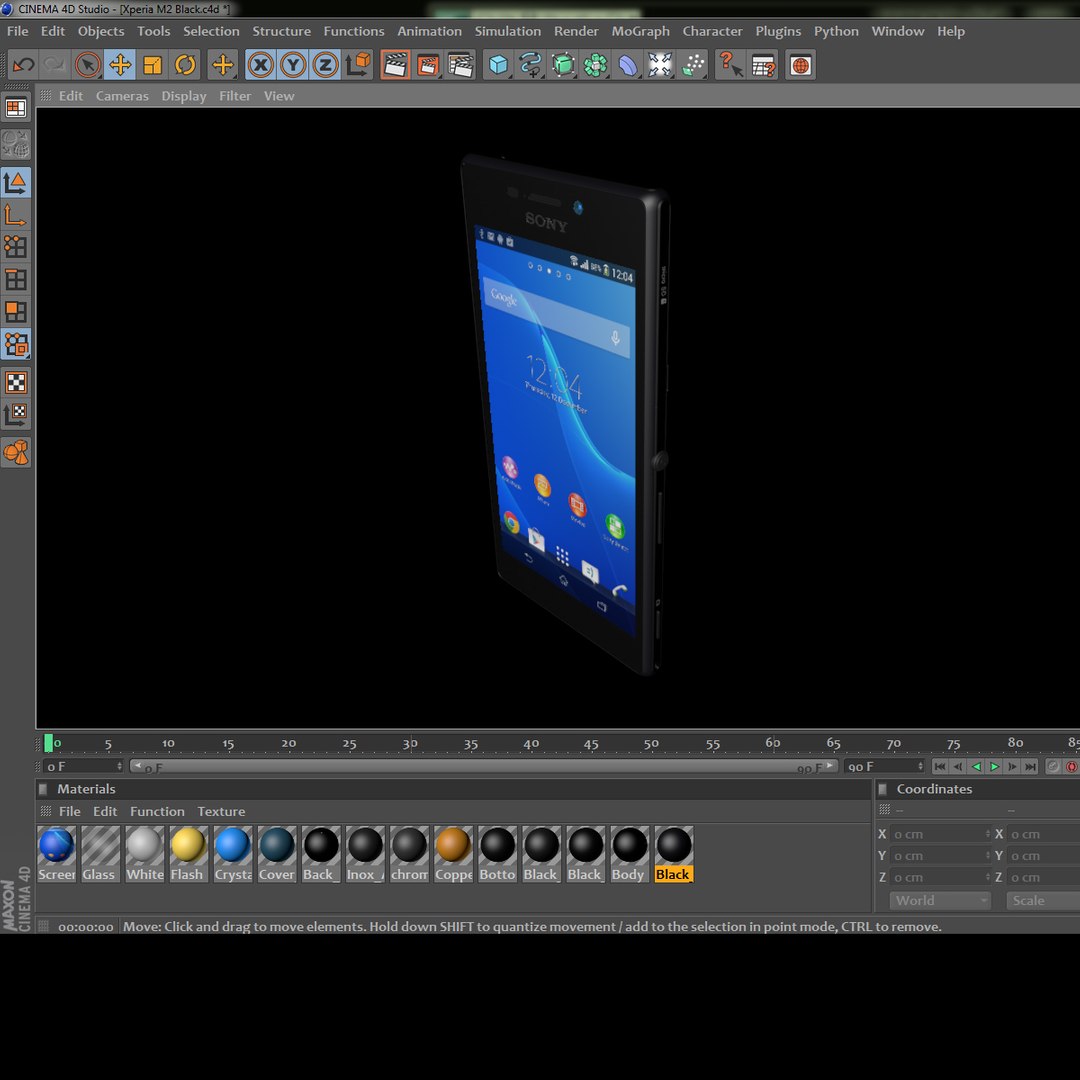The image size is (1080, 1080).
Task: Enable Model mode in left sidebar
Action: coord(16,183)
